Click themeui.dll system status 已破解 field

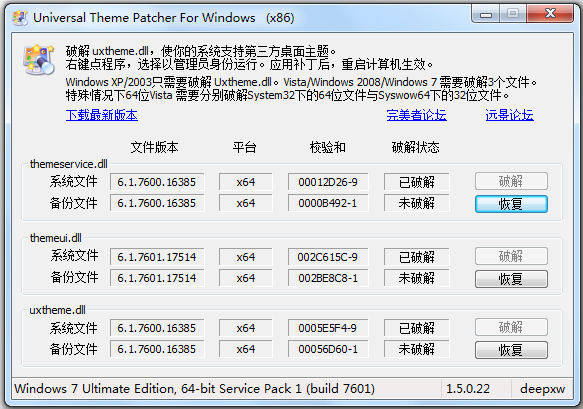[416, 257]
